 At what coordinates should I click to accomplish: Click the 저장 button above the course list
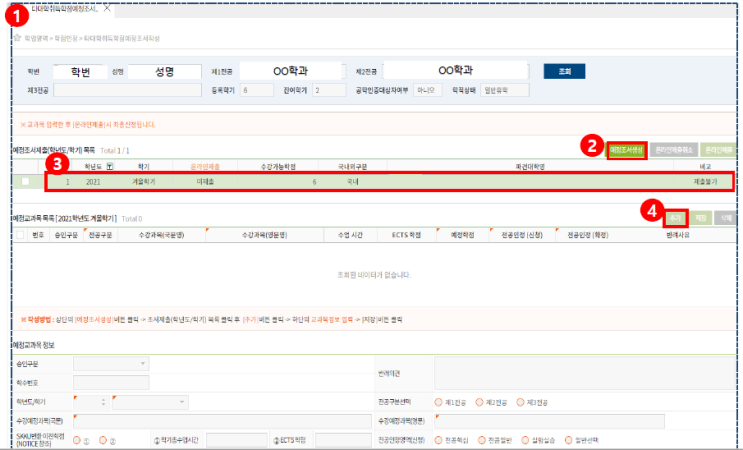[x=700, y=218]
